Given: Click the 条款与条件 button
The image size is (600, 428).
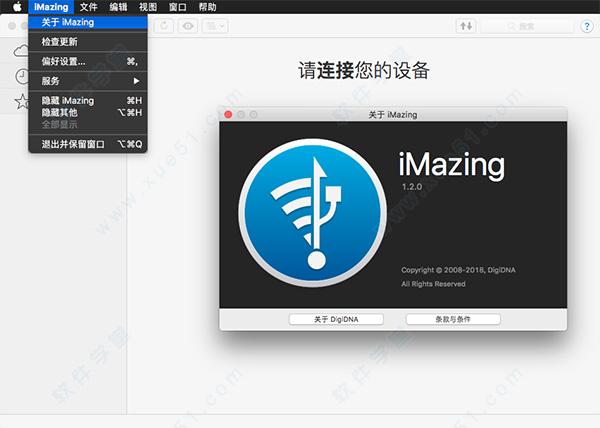Looking at the screenshot, I should [x=453, y=319].
